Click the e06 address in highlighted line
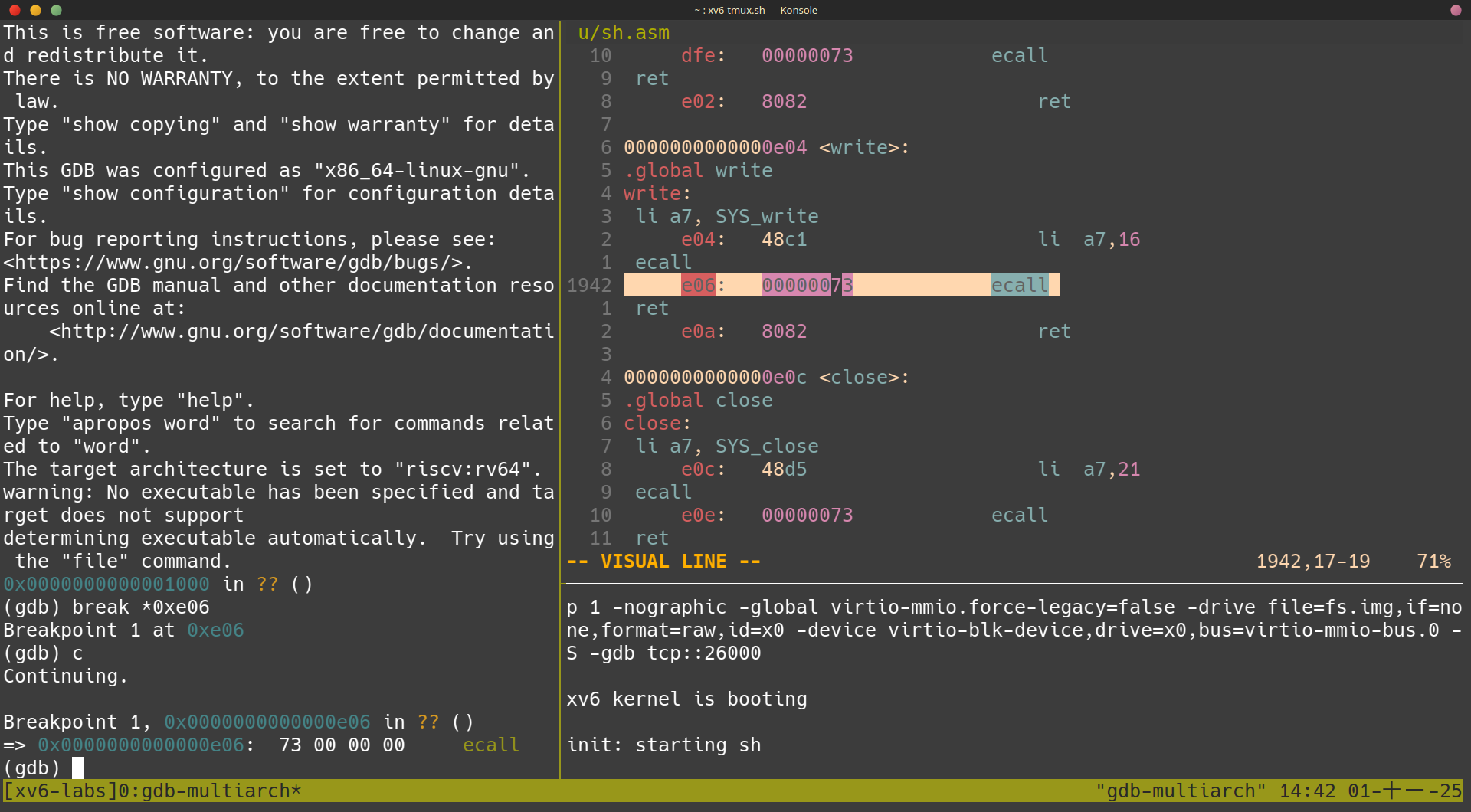 698,286
